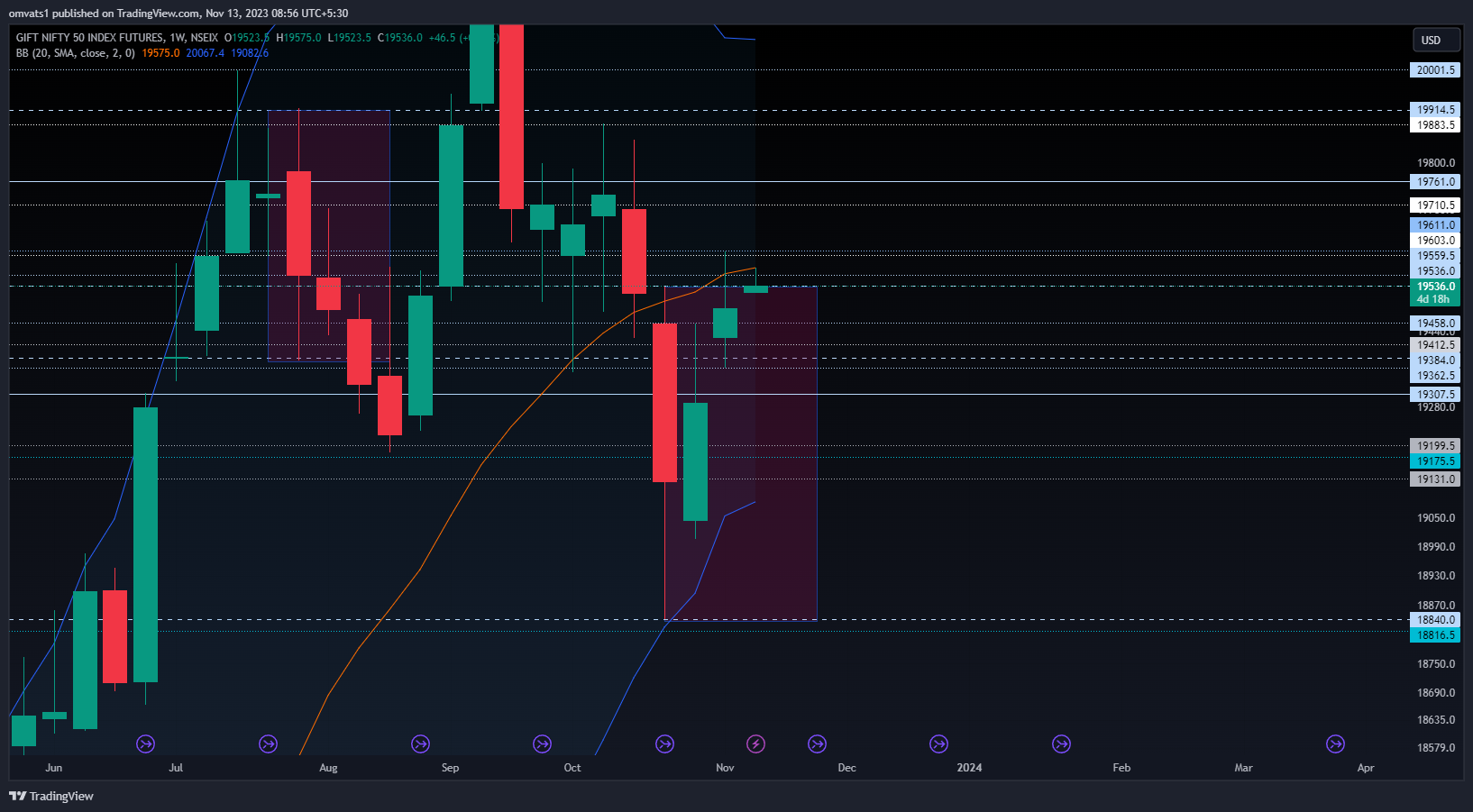Viewport: 1473px width, 812px height.
Task: Click the rollover event icon just before Dec
Action: click(x=817, y=744)
